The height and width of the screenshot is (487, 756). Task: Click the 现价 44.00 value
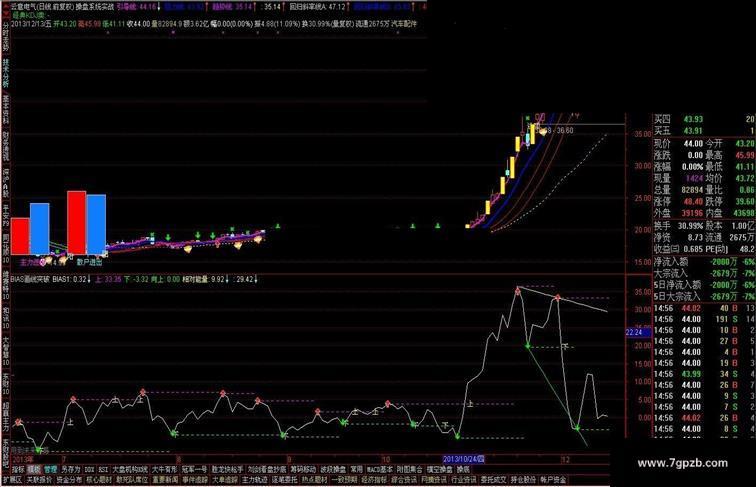(693, 143)
